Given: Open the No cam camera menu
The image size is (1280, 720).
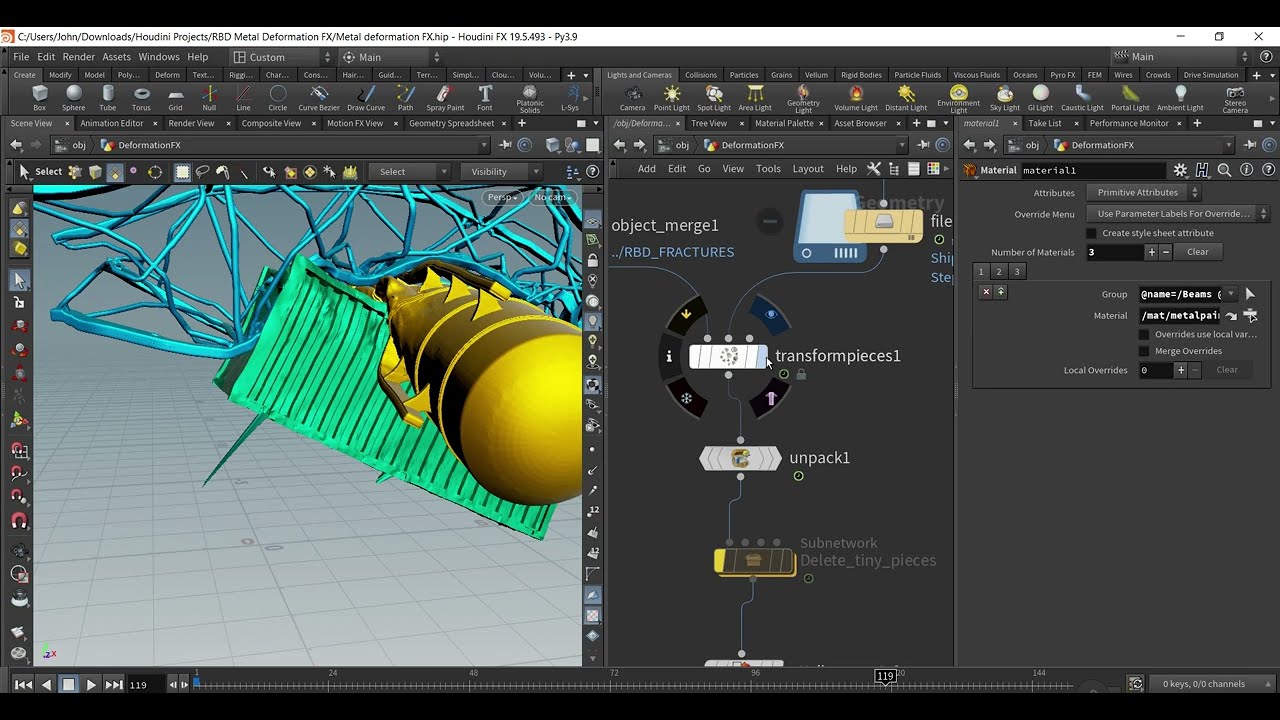Looking at the screenshot, I should [551, 197].
